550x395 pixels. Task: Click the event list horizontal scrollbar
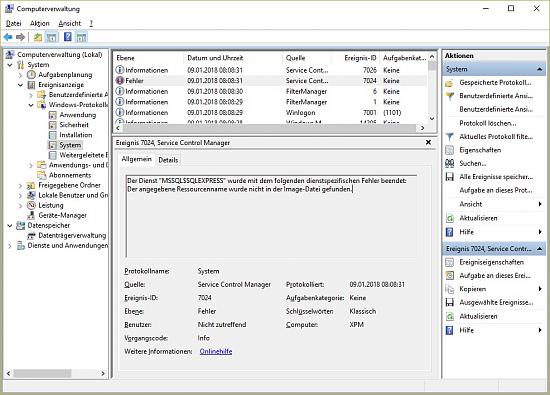[x=268, y=128]
